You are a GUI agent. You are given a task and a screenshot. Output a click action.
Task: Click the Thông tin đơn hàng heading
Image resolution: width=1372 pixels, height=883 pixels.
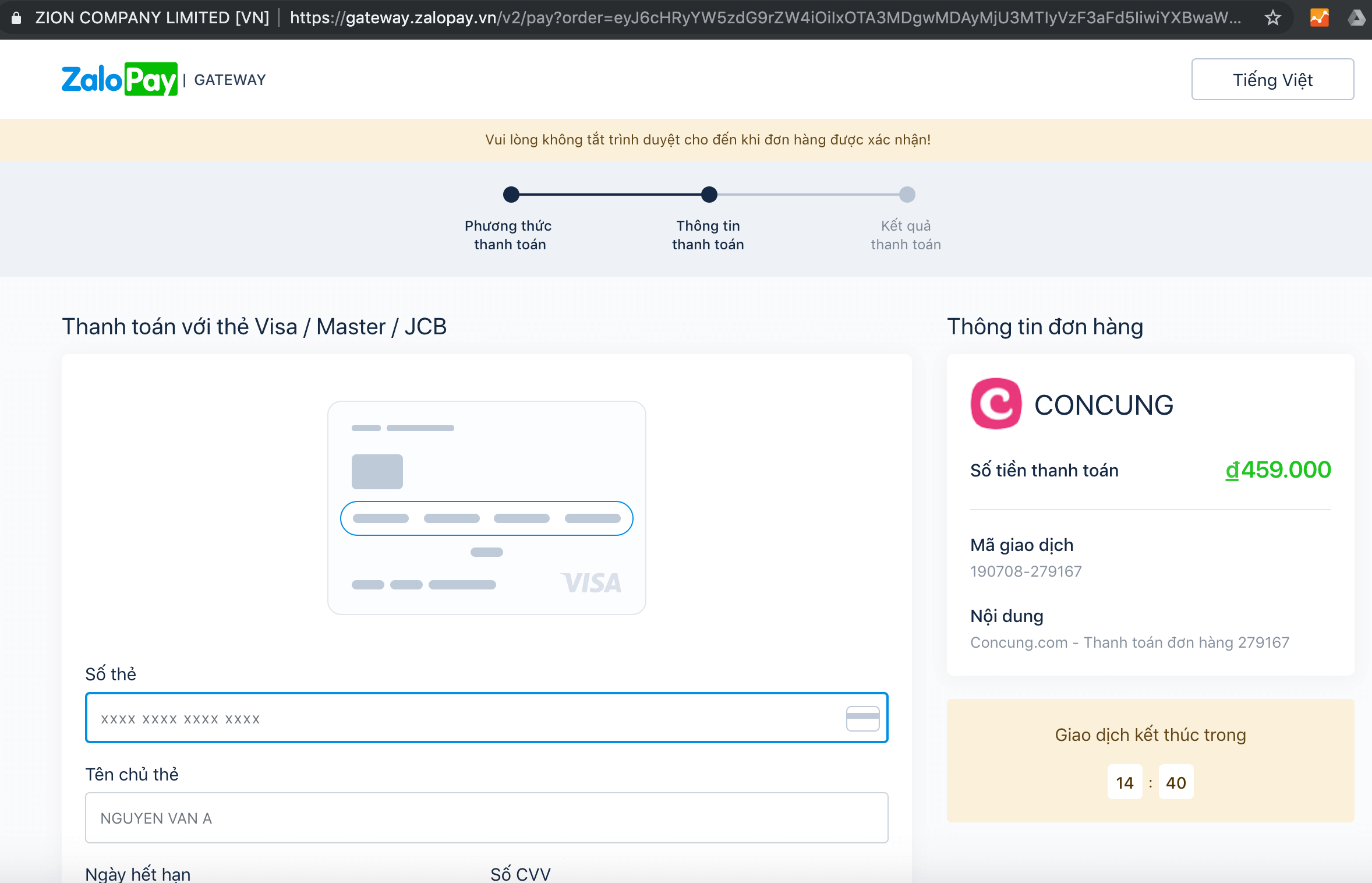(1045, 327)
